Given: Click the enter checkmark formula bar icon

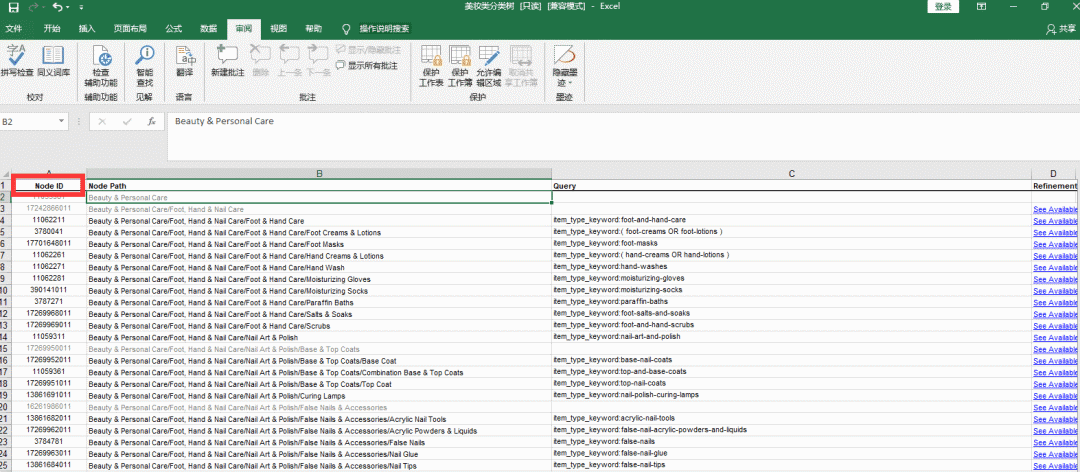Looking at the screenshot, I should pos(127,122).
